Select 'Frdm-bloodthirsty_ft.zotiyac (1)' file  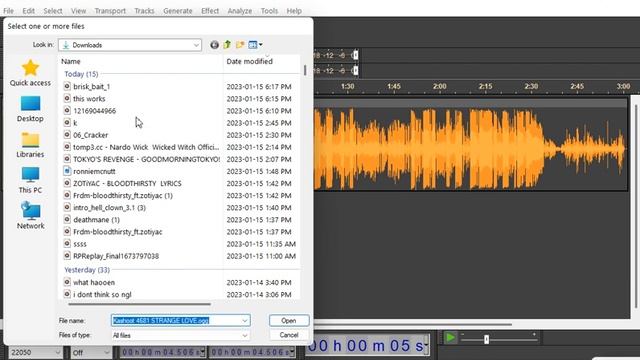click(123, 196)
